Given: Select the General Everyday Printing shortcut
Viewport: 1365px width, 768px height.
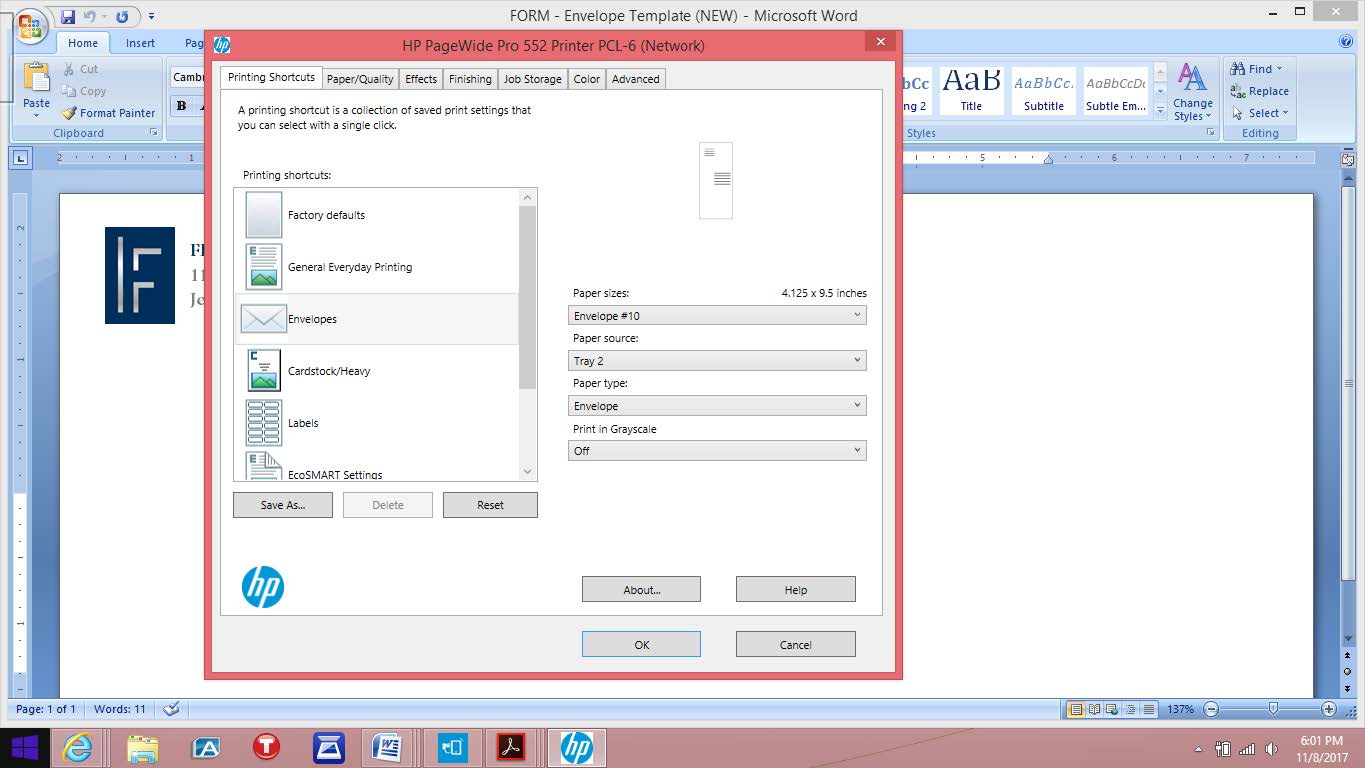Looking at the screenshot, I should tap(377, 267).
